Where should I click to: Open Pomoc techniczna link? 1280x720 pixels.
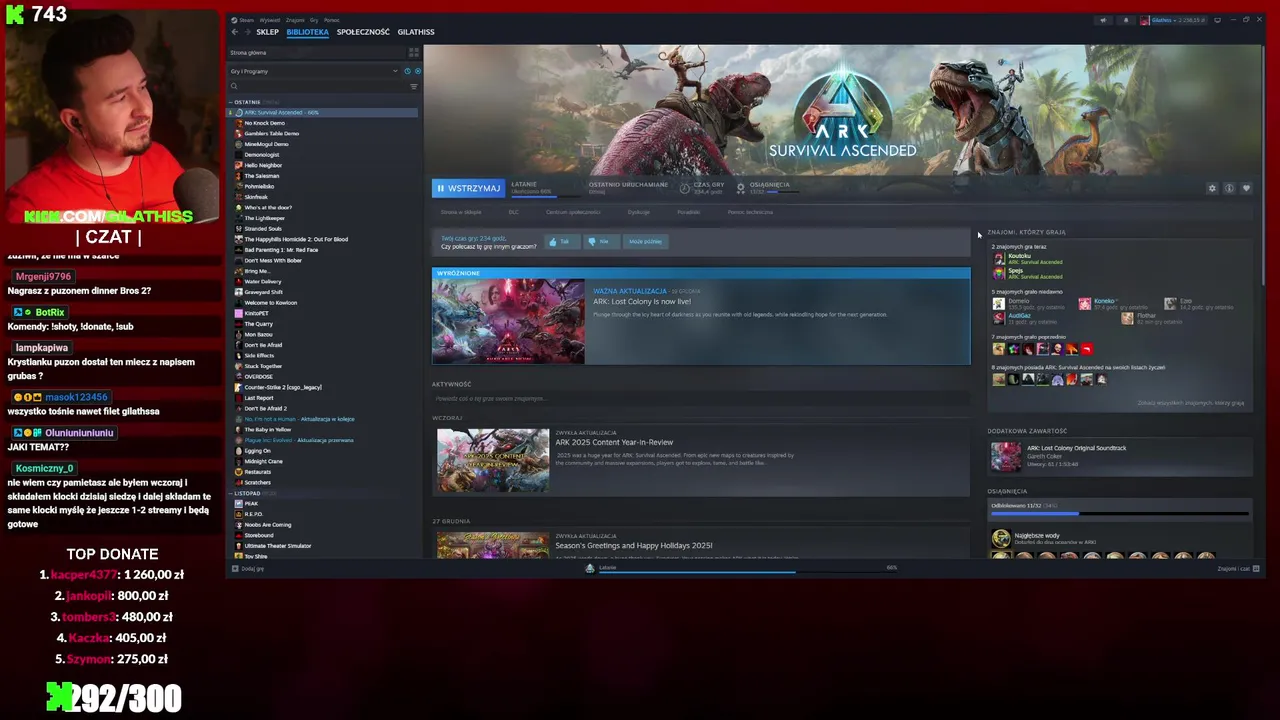click(750, 212)
